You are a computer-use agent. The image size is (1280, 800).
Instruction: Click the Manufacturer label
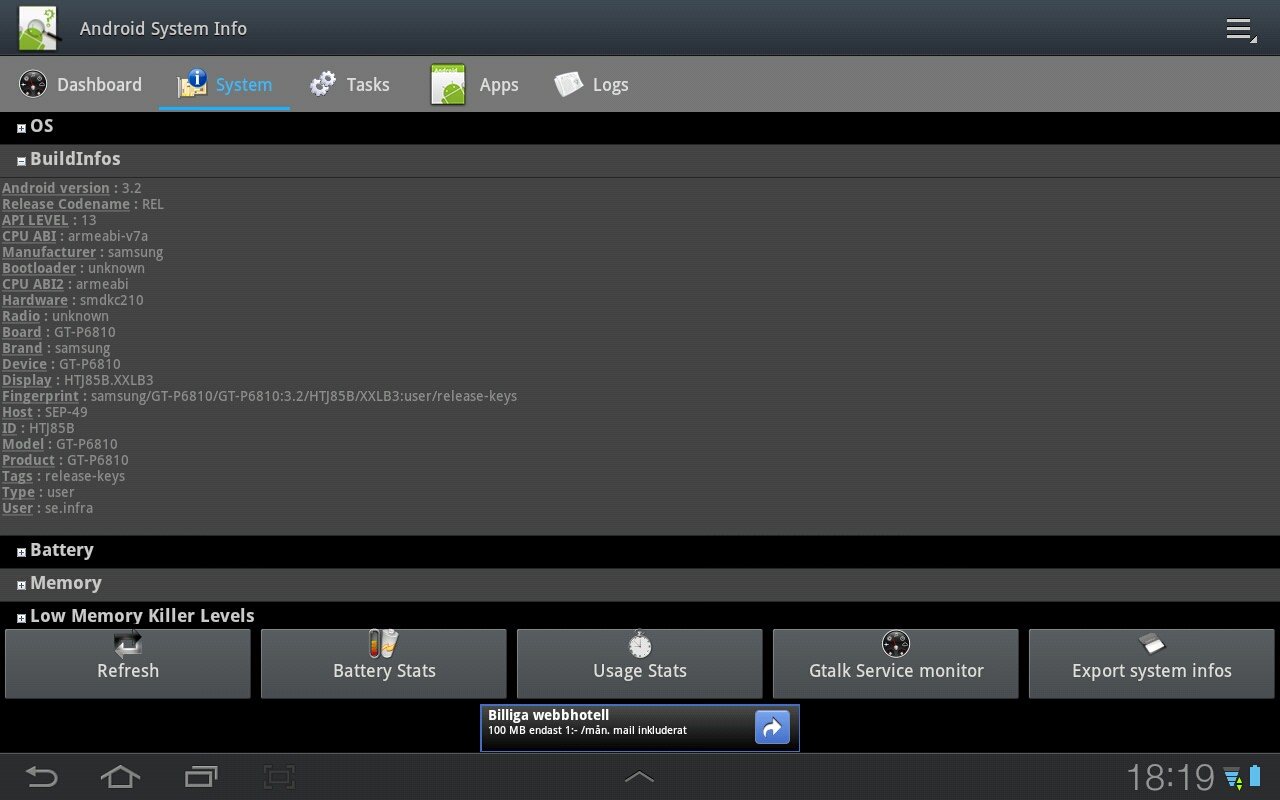click(49, 252)
